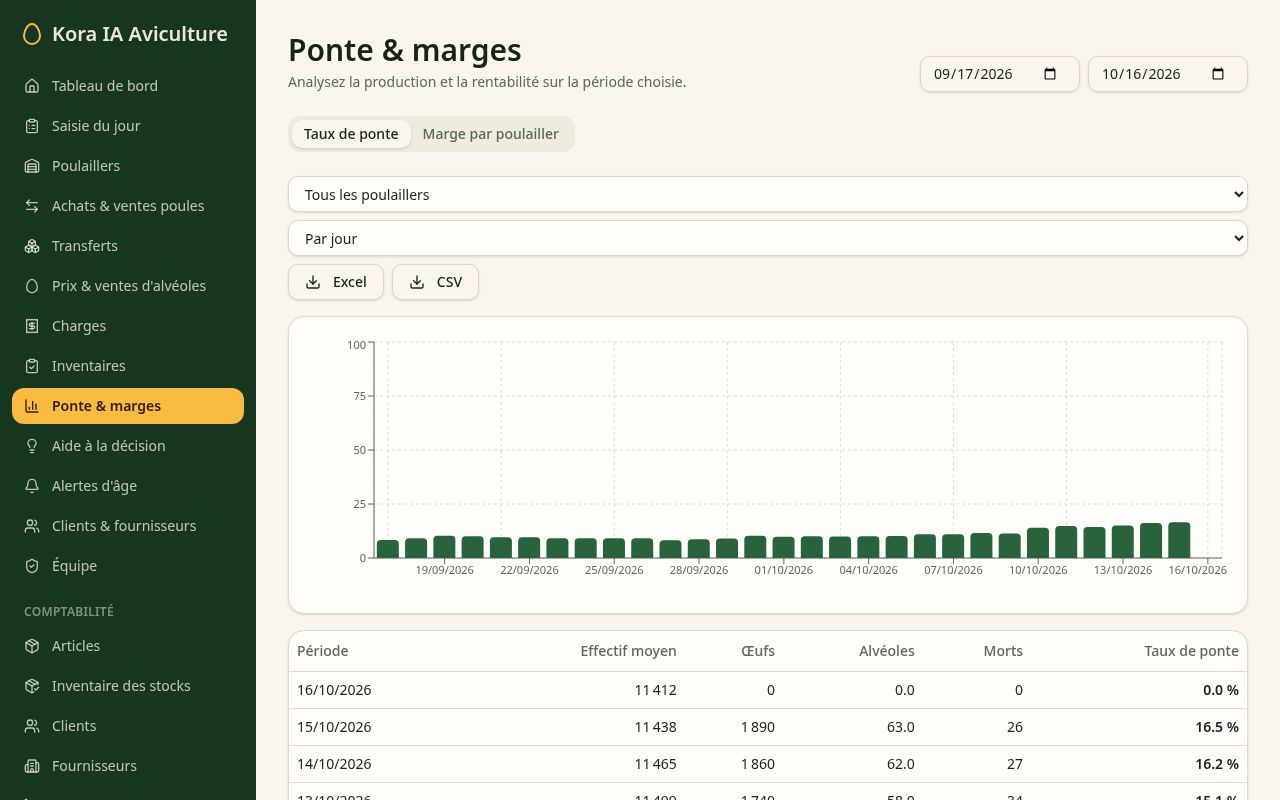Image resolution: width=1280 pixels, height=800 pixels.
Task: Open calendar picker on end date 10/16/2026
Action: [x=1218, y=74]
